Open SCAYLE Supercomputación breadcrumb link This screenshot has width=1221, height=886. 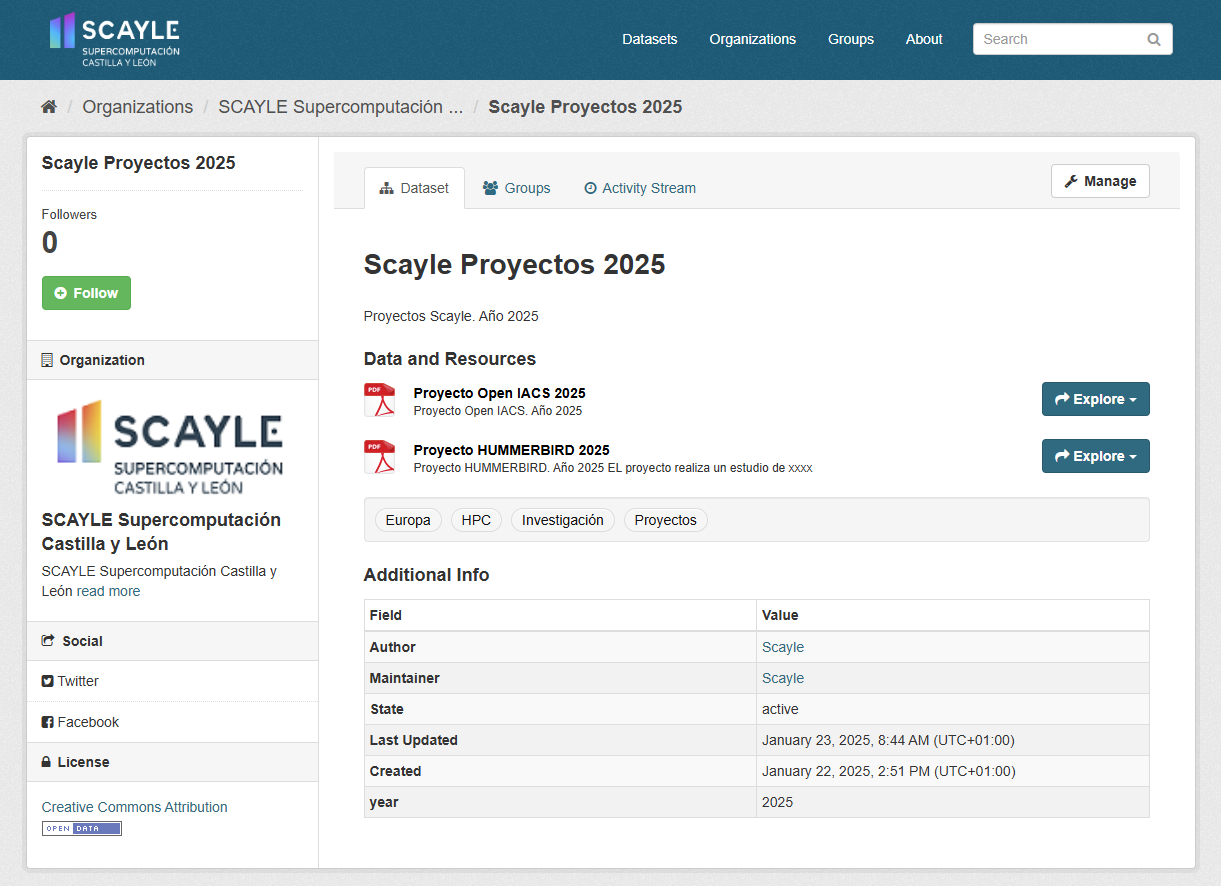pyautogui.click(x=341, y=107)
